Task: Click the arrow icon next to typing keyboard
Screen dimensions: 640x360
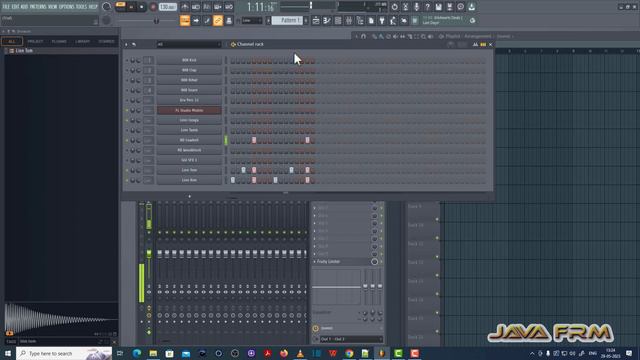Action: point(196,20)
